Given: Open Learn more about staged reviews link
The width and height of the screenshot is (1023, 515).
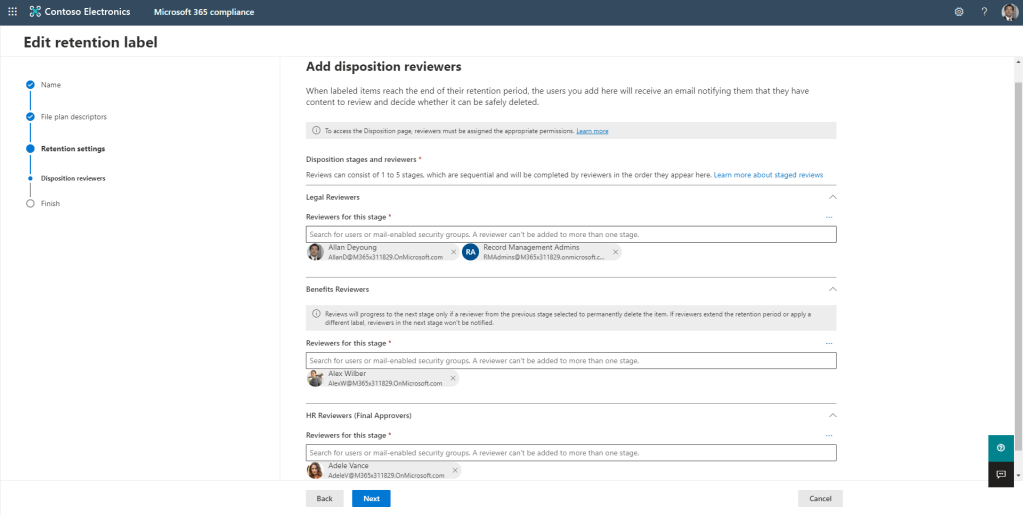Looking at the screenshot, I should (768, 175).
